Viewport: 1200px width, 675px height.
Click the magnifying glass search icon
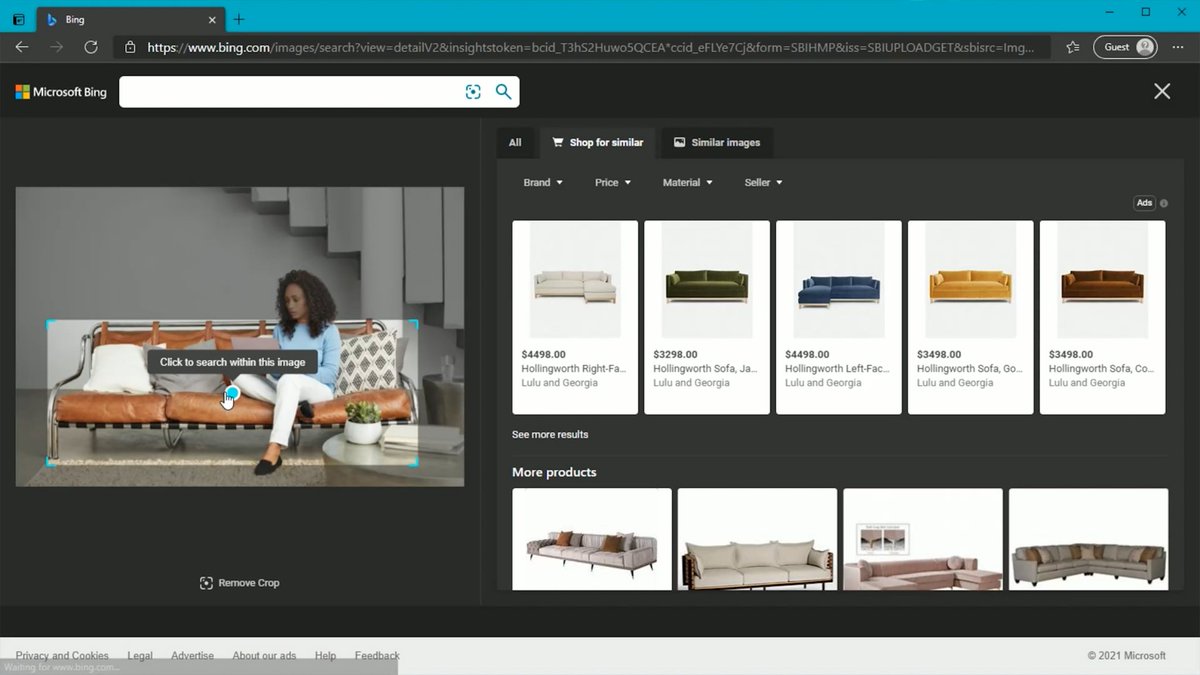[x=503, y=91]
